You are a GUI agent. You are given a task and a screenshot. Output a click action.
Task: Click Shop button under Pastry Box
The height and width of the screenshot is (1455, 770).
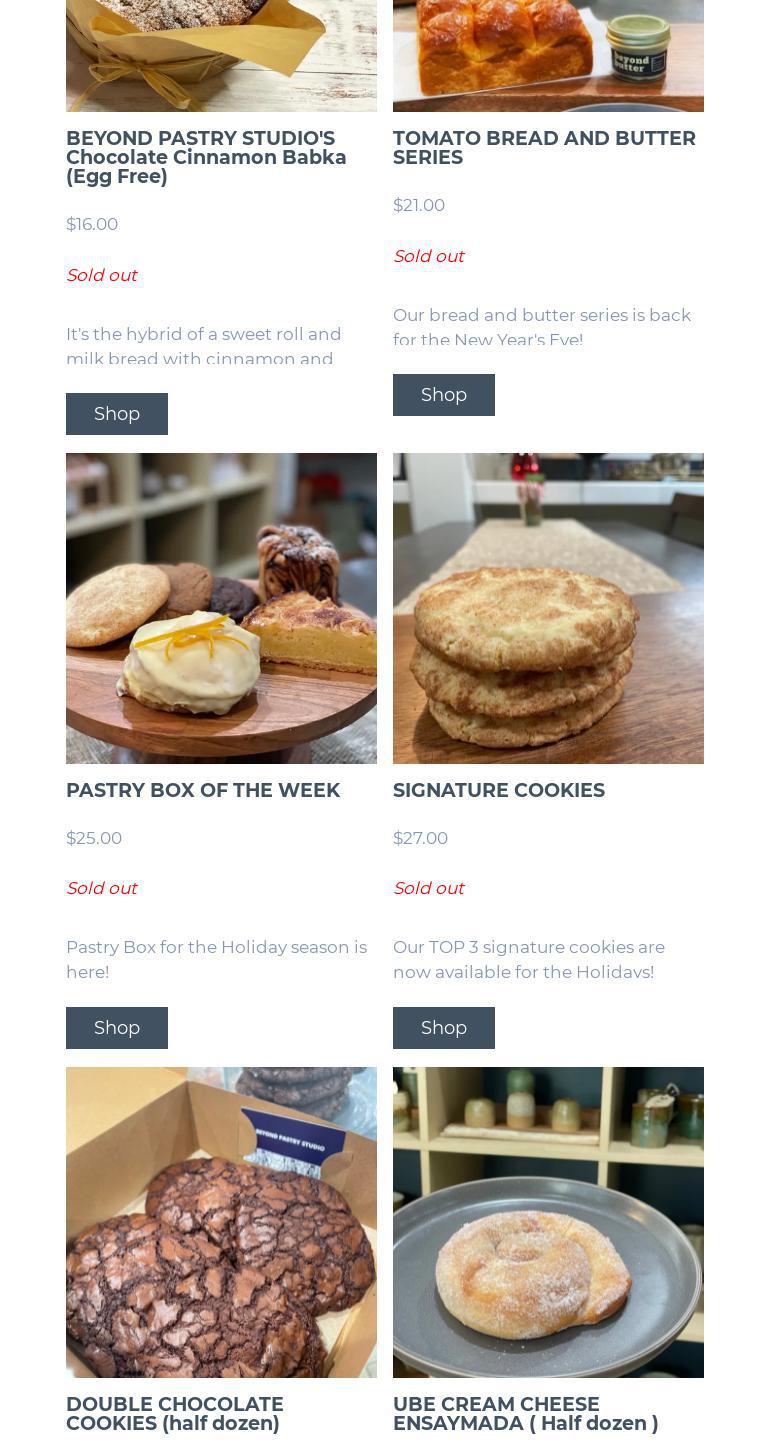[117, 1028]
